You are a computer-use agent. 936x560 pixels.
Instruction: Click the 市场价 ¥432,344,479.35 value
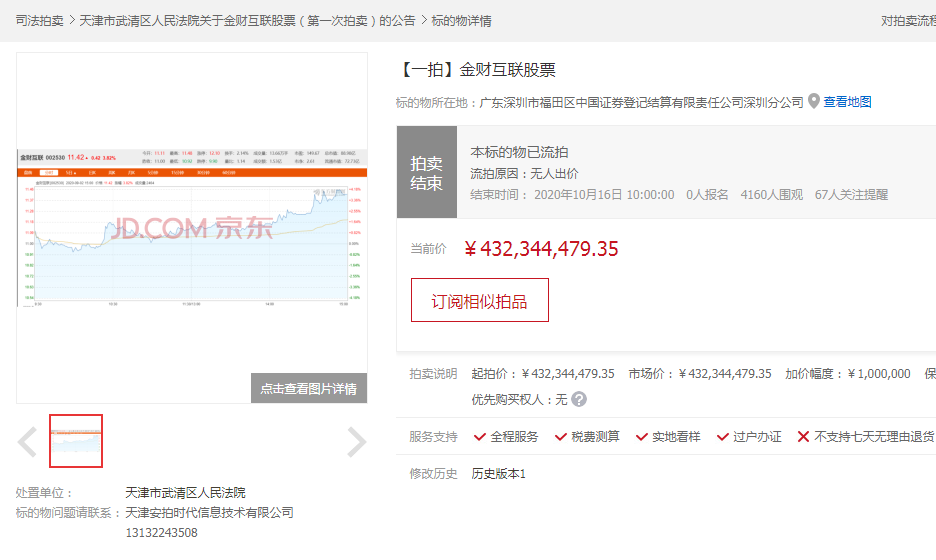725,374
